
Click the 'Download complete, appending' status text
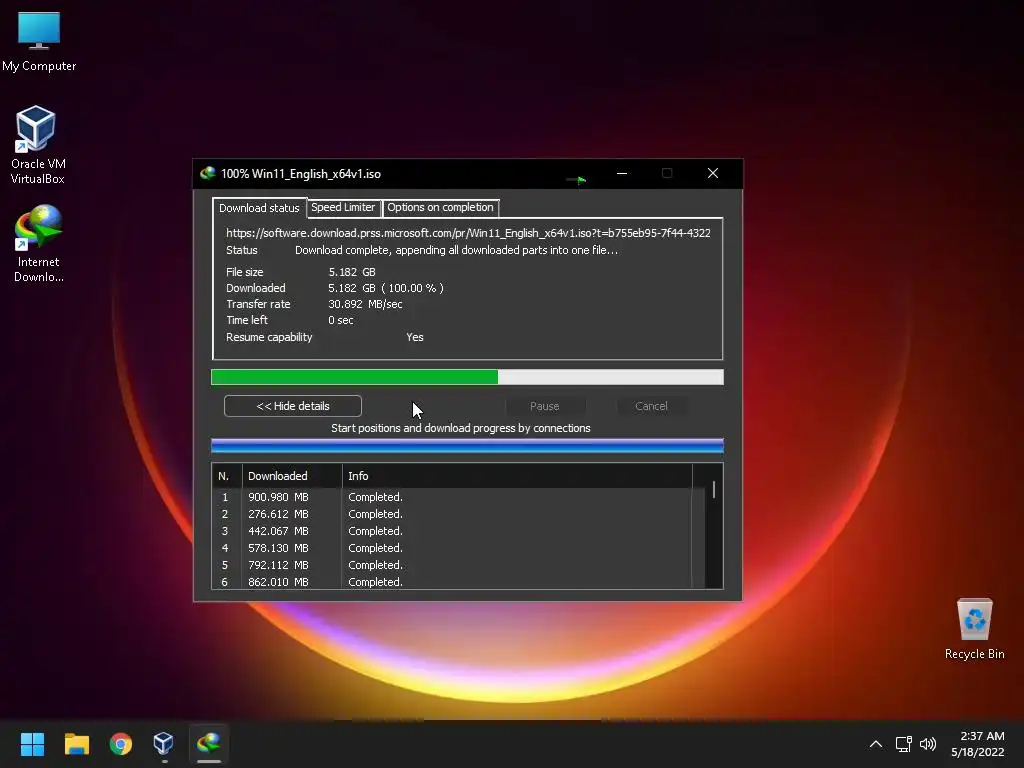pyautogui.click(x=456, y=250)
